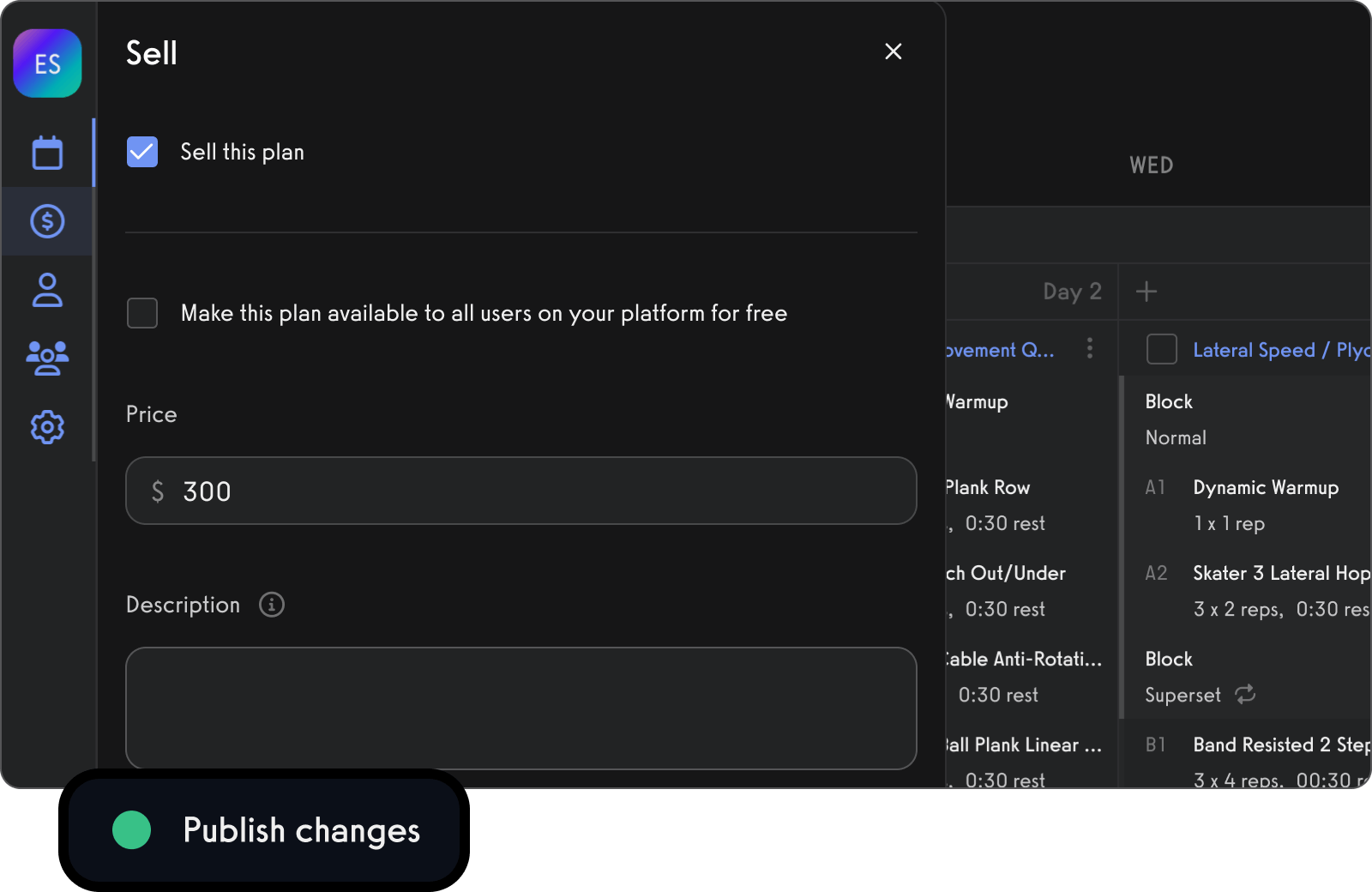
Task: Click the Price input field
Action: click(521, 491)
